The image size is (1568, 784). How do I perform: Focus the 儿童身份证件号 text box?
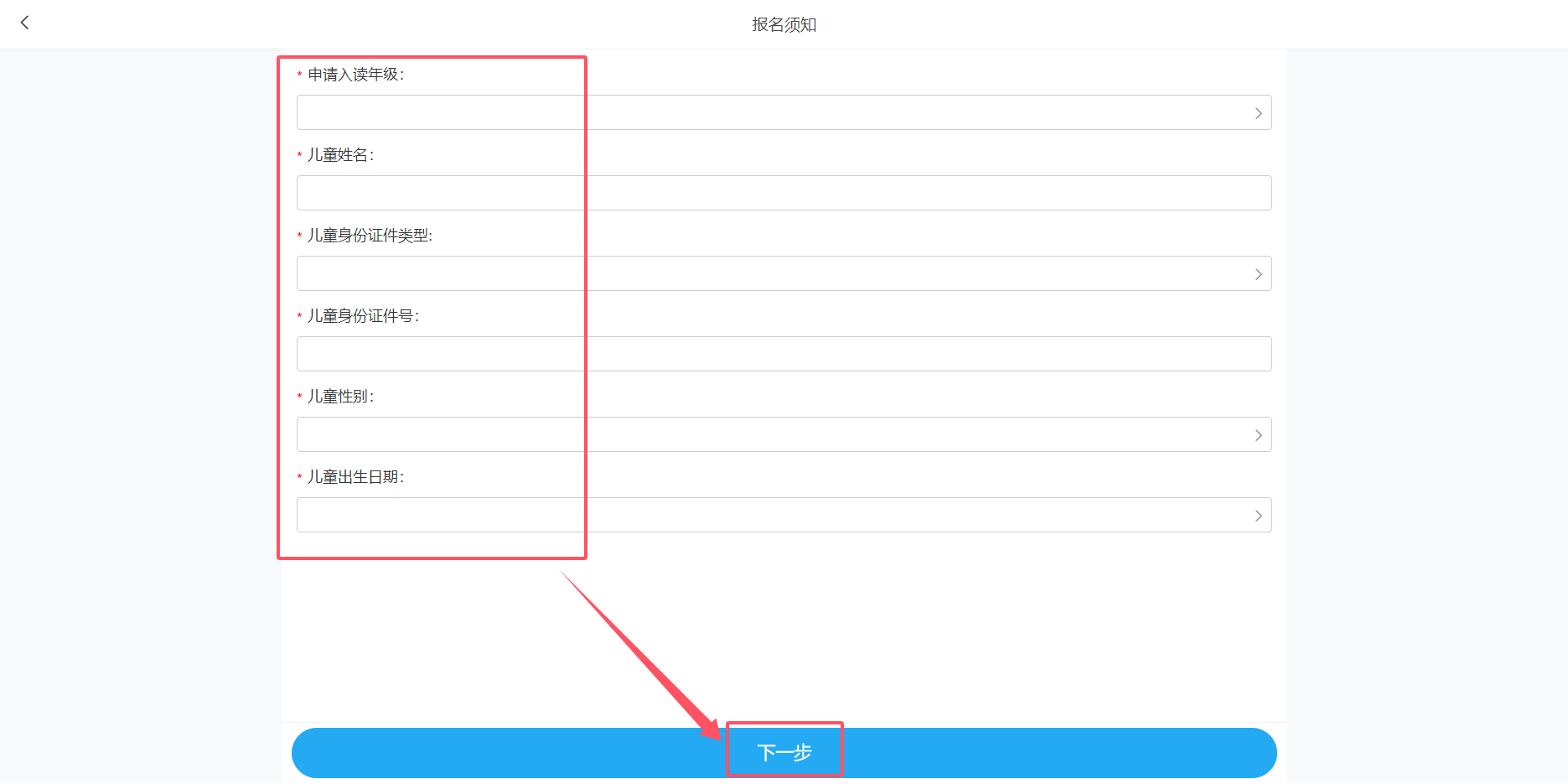click(784, 354)
